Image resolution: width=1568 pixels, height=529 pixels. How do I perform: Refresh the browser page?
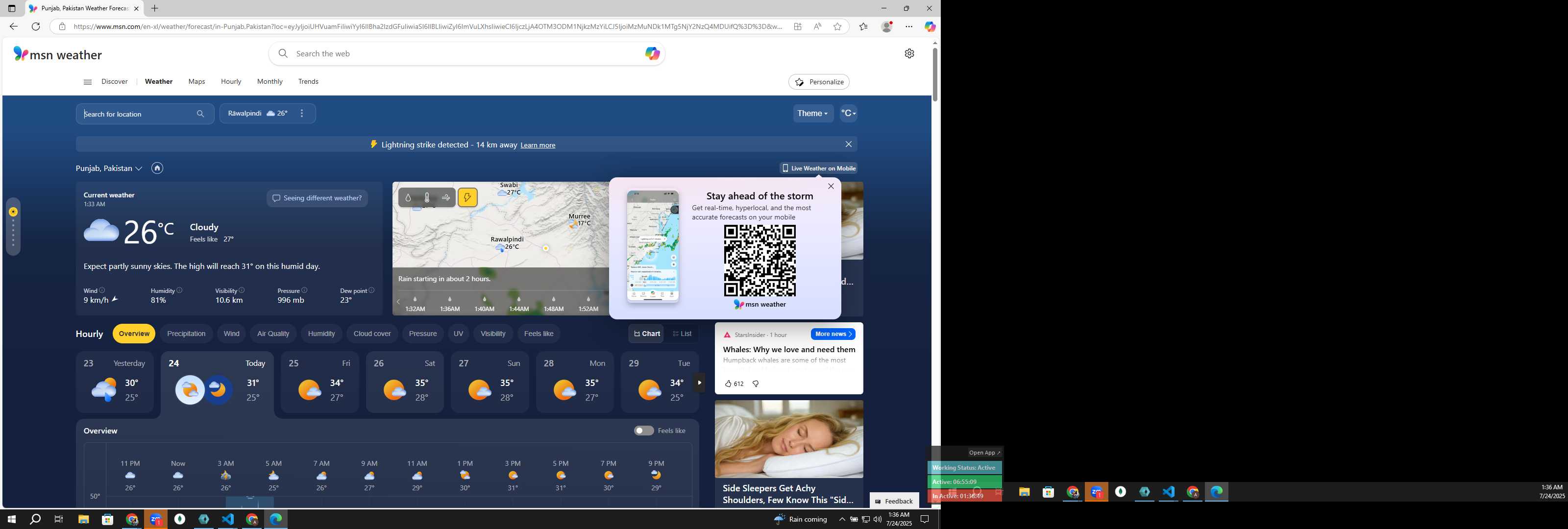pyautogui.click(x=36, y=26)
